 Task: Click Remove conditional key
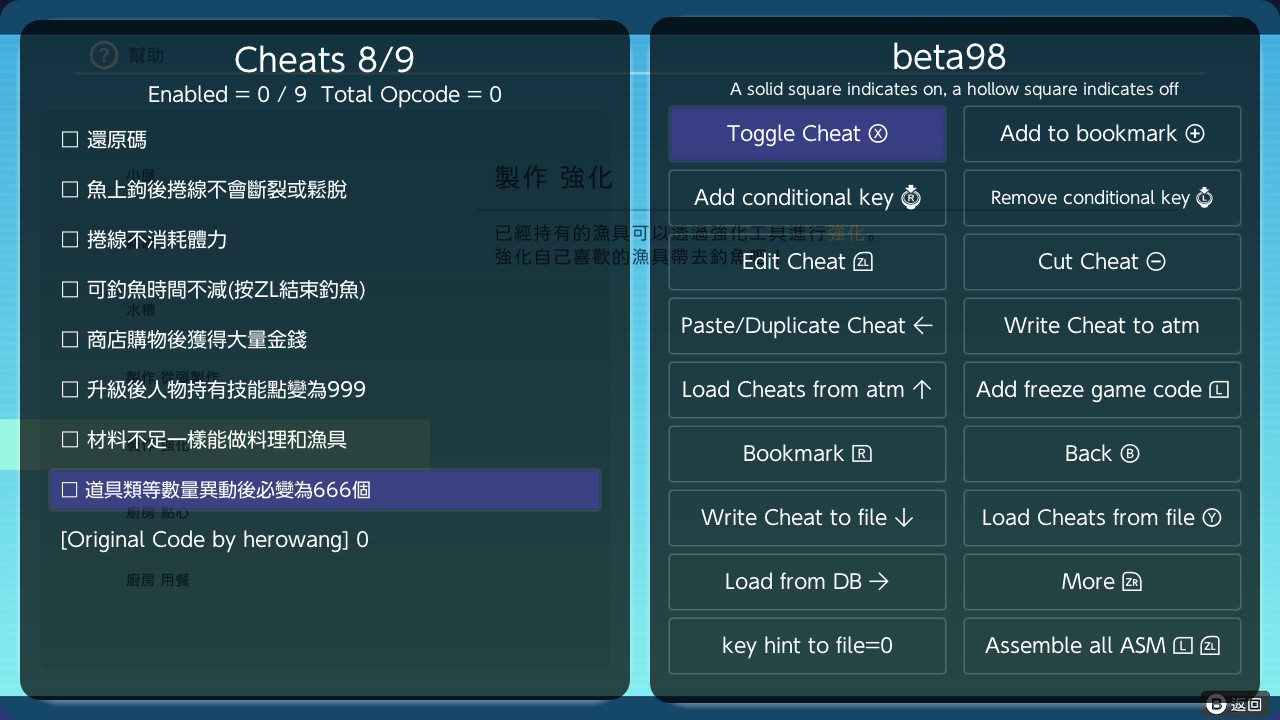click(x=1101, y=197)
